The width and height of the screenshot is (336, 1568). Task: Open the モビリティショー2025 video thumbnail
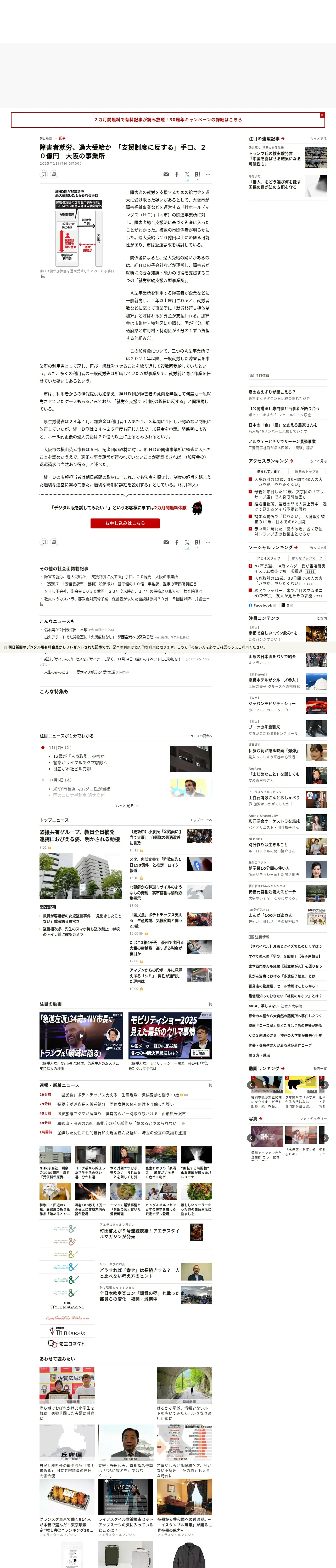[170, 1035]
